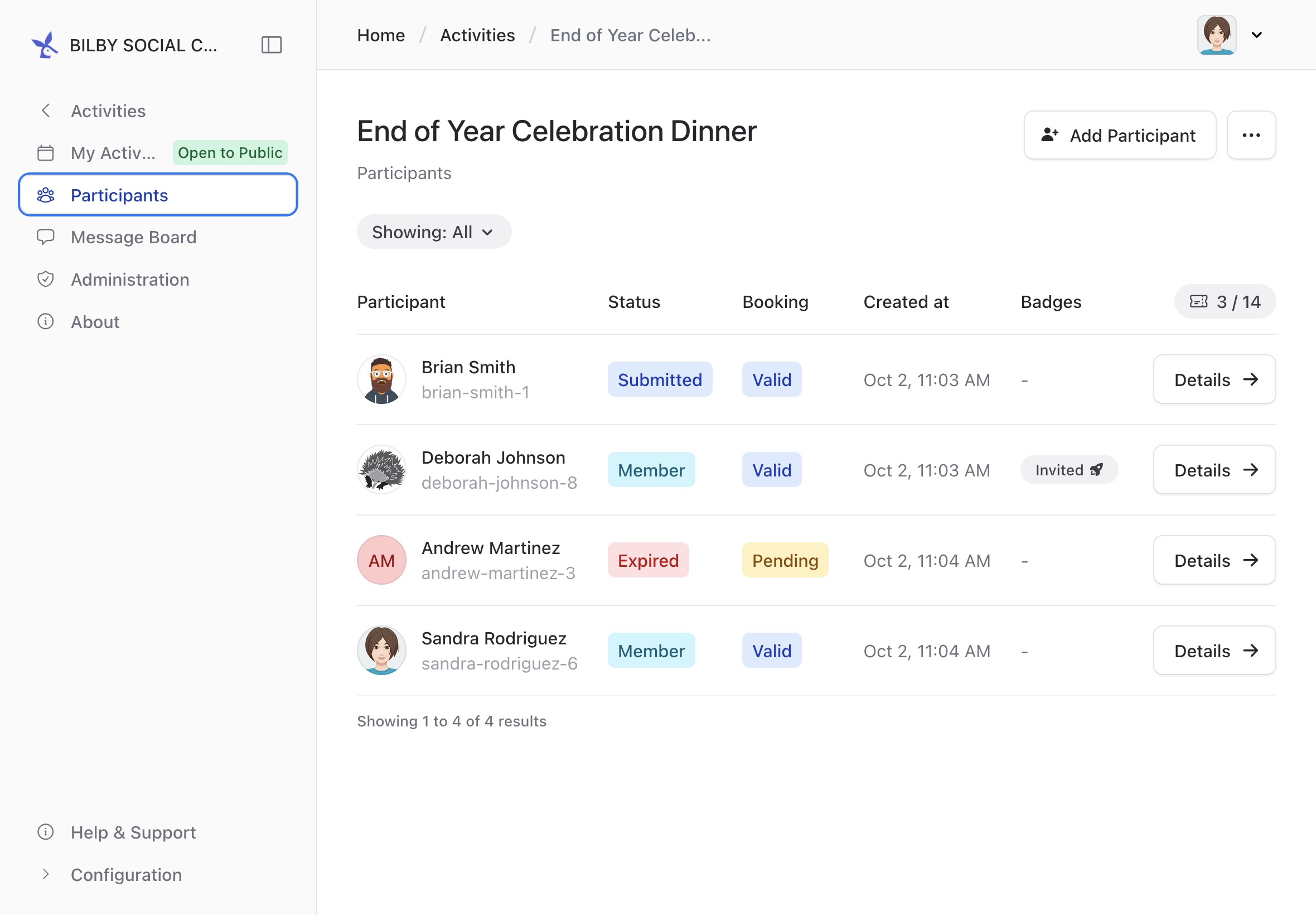This screenshot has width=1316, height=915.
Task: Click the Created at column header
Action: click(906, 302)
